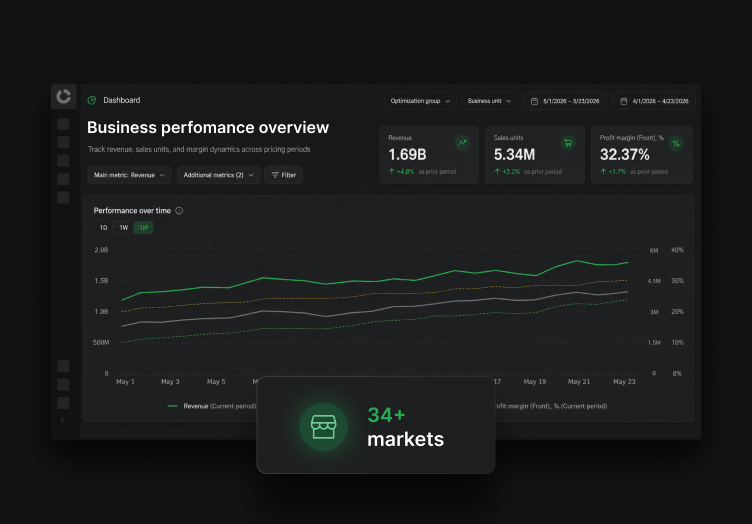Image resolution: width=752 pixels, height=524 pixels.
Task: Toggle the Revenue (Current period) legend item
Action: [x=212, y=406]
